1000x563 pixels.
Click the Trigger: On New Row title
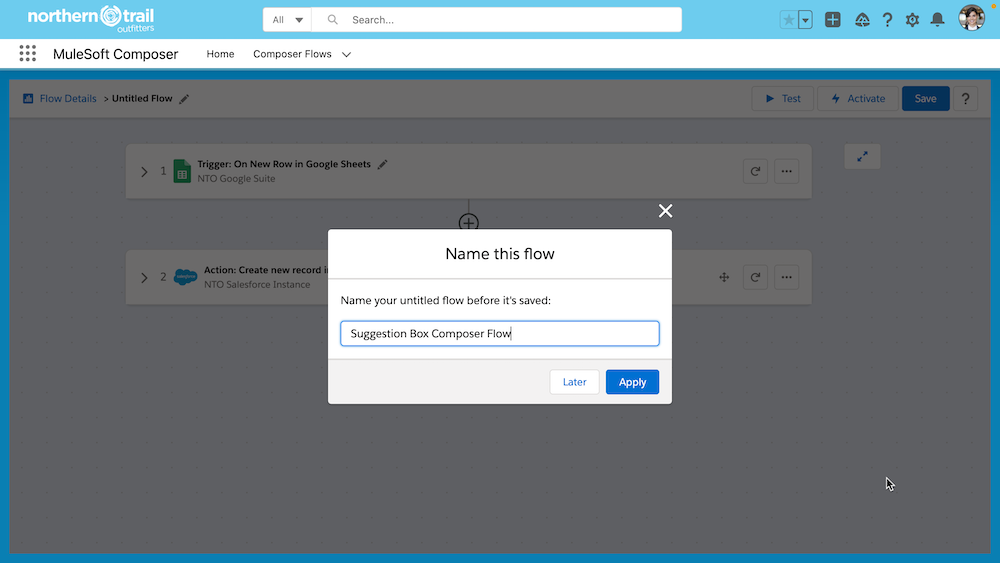(x=284, y=165)
